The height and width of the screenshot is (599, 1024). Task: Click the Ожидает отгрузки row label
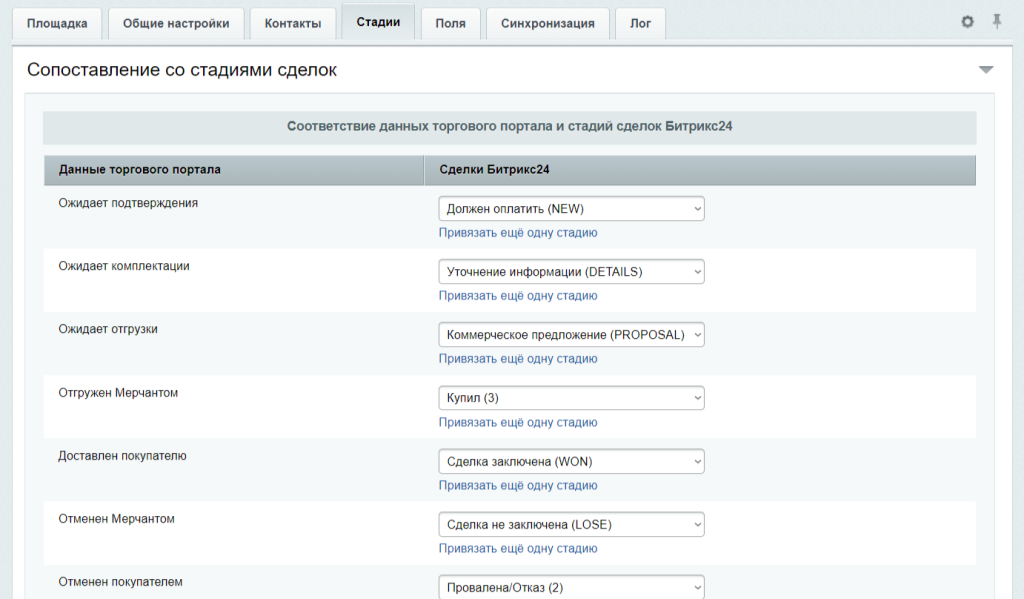pyautogui.click(x=108, y=329)
